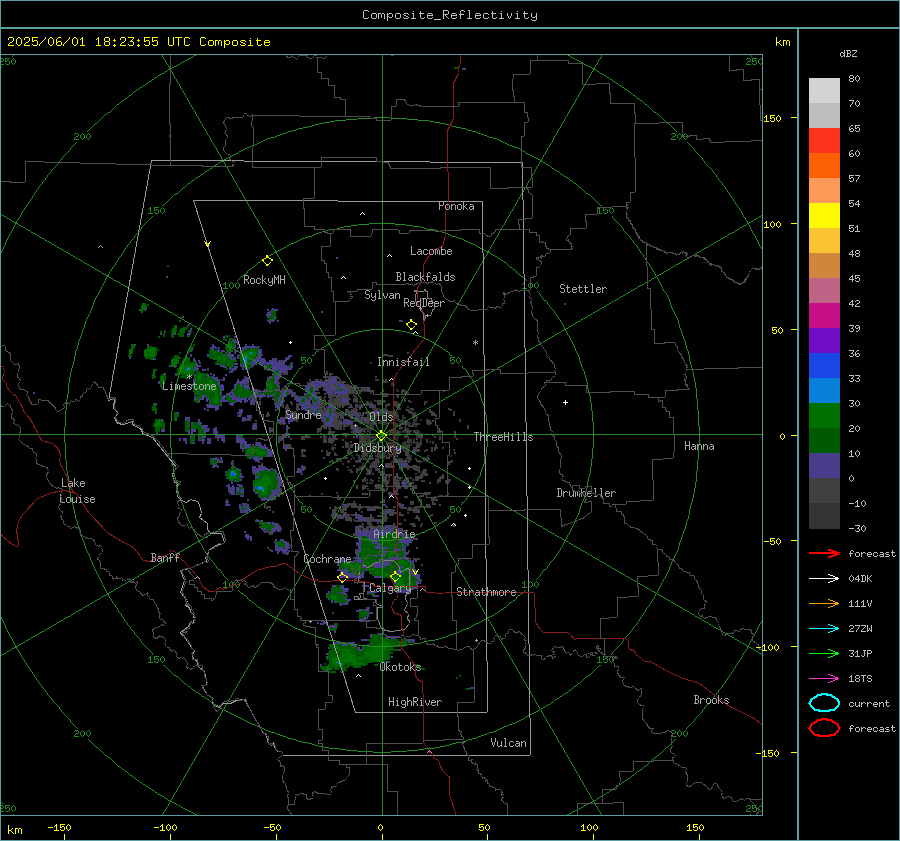This screenshot has width=900, height=841.
Task: Click the yellow radar-center diamond at Didsbury
Action: point(381,436)
